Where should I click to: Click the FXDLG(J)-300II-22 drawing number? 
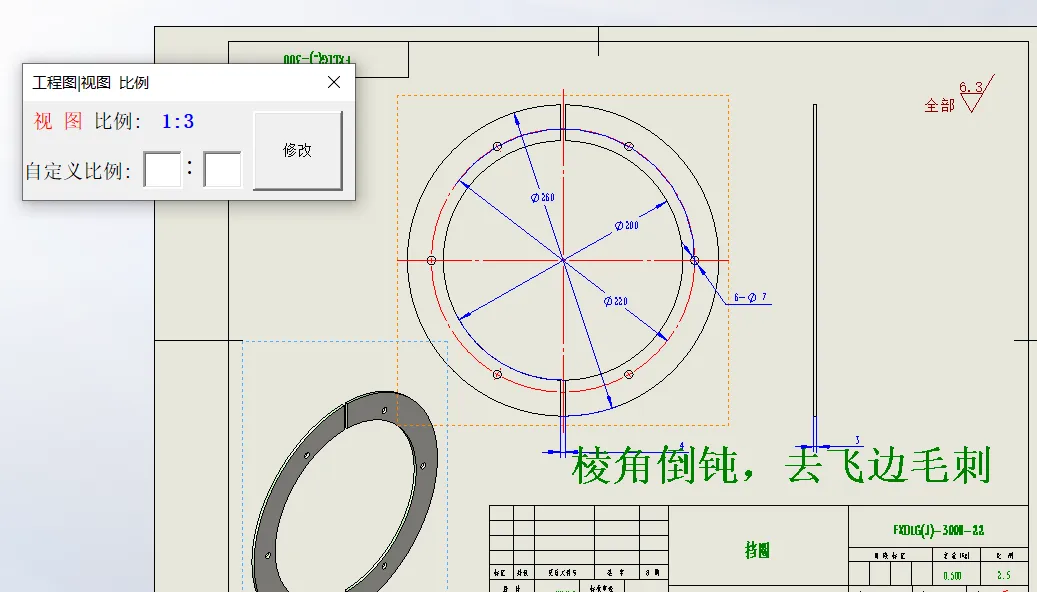pyautogui.click(x=938, y=530)
